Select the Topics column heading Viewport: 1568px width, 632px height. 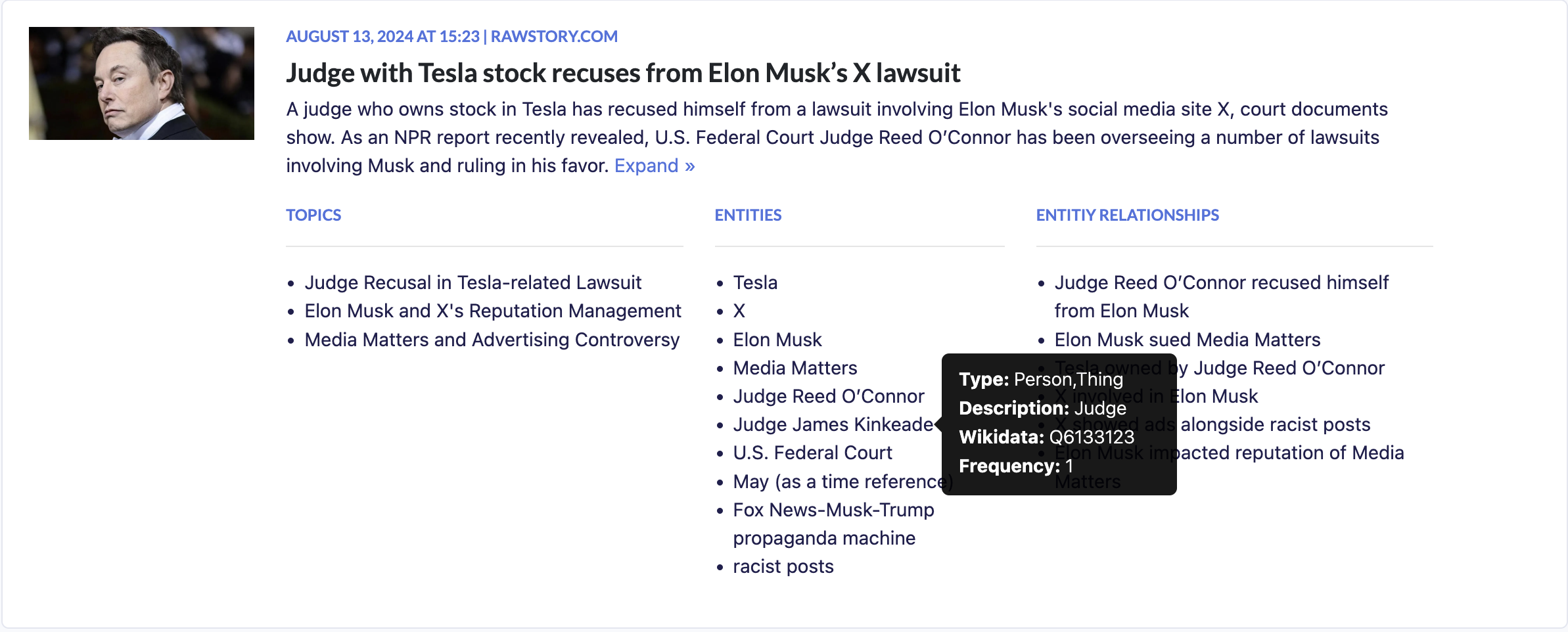coord(313,215)
